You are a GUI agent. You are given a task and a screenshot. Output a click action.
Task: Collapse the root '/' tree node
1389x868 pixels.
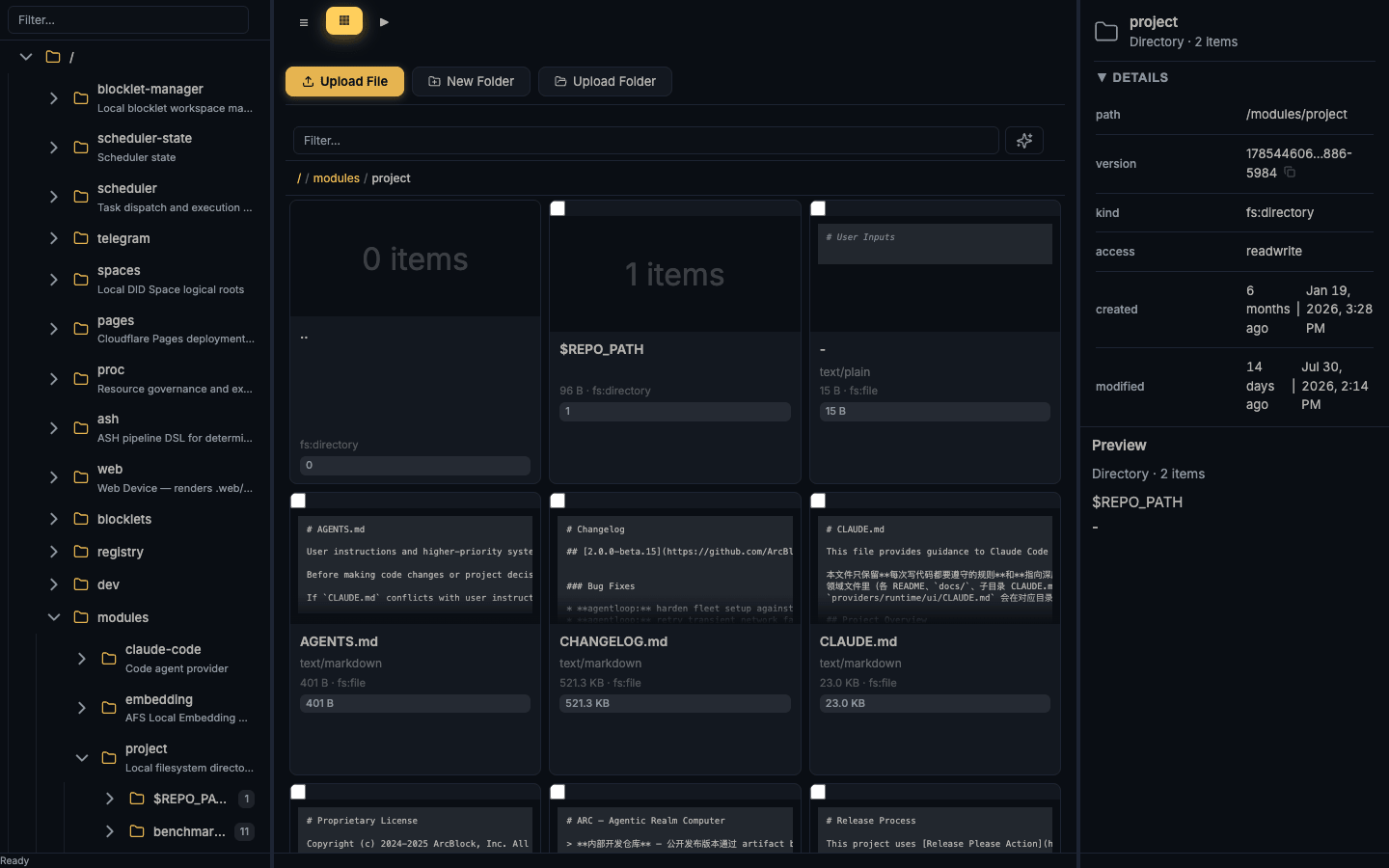point(26,57)
